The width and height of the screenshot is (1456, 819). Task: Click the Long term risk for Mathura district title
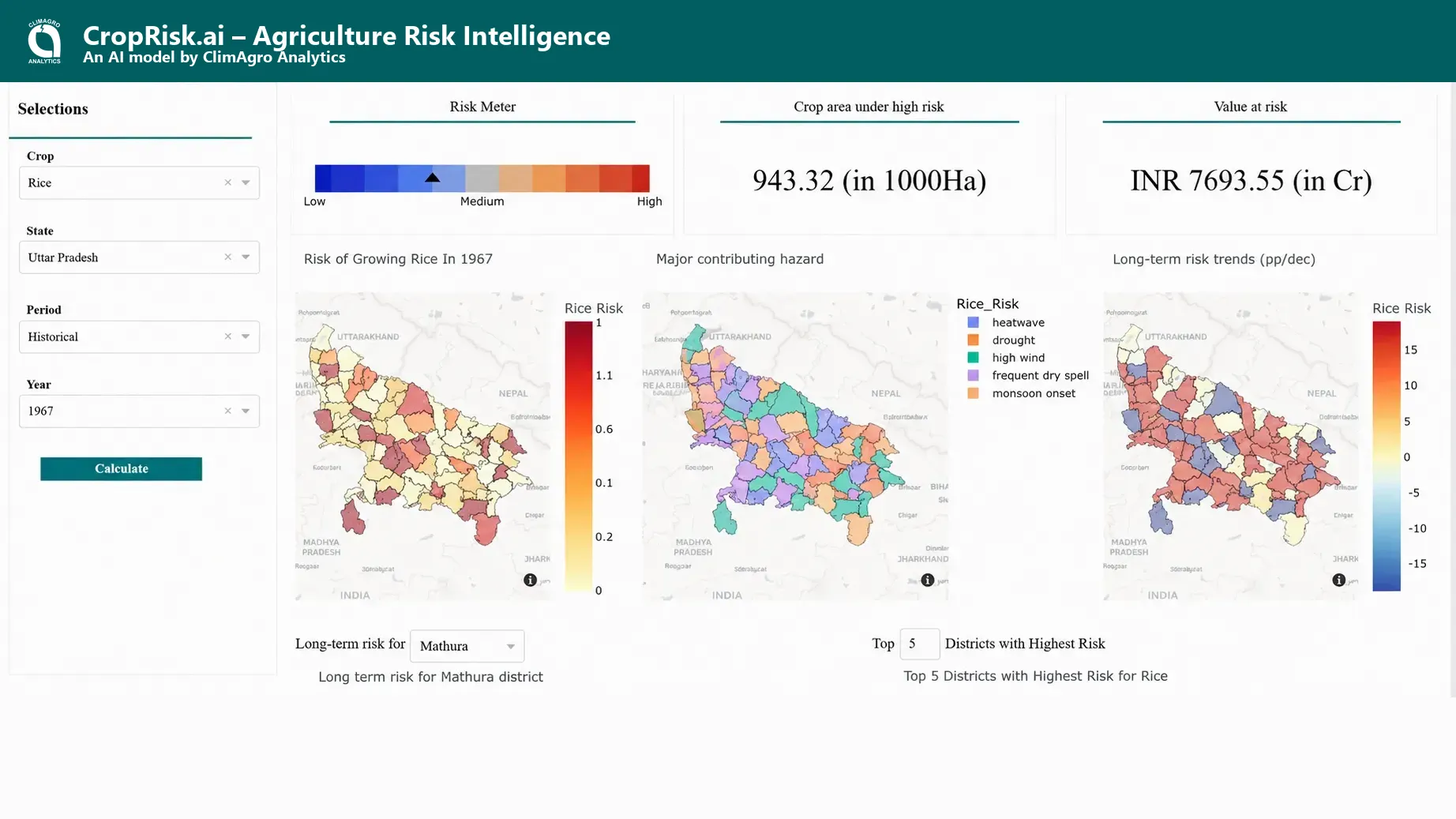click(x=430, y=677)
